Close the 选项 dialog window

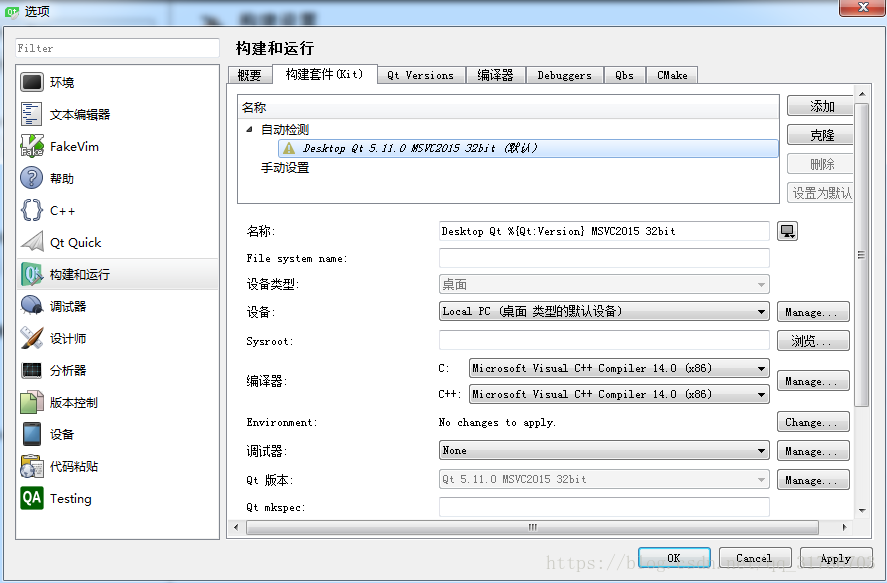pyautogui.click(x=862, y=7)
